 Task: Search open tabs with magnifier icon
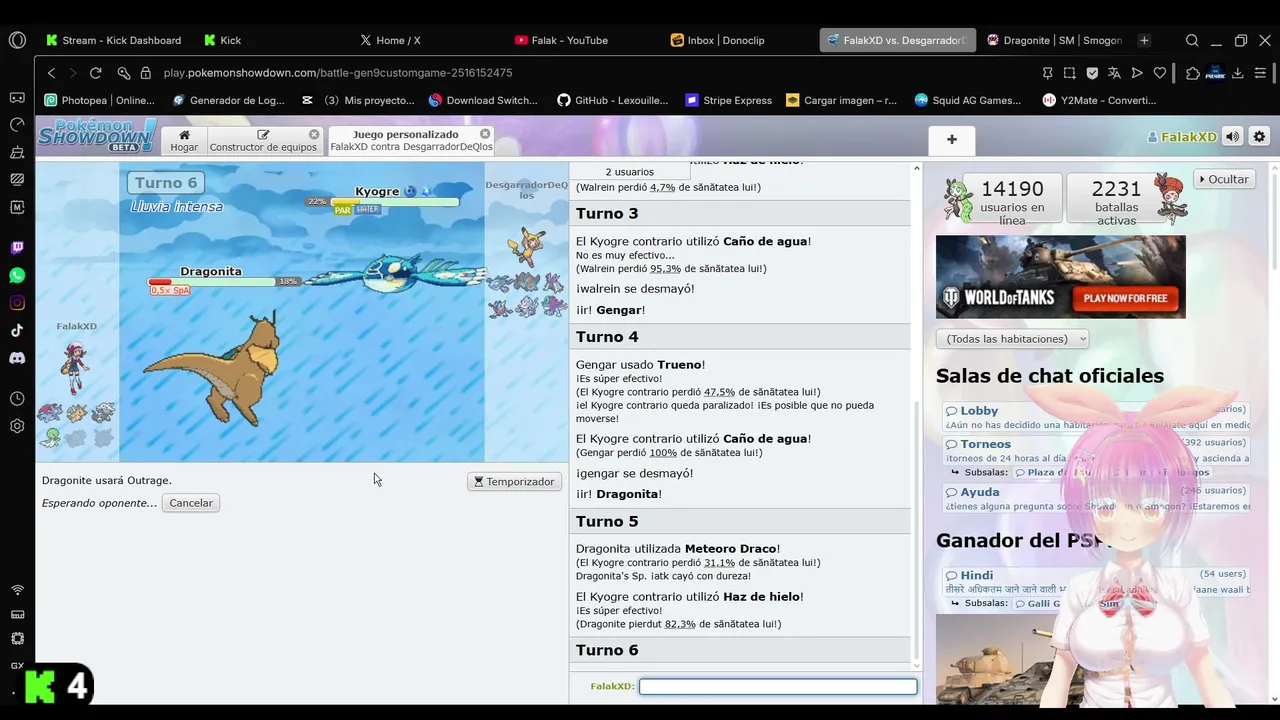[x=1192, y=40]
